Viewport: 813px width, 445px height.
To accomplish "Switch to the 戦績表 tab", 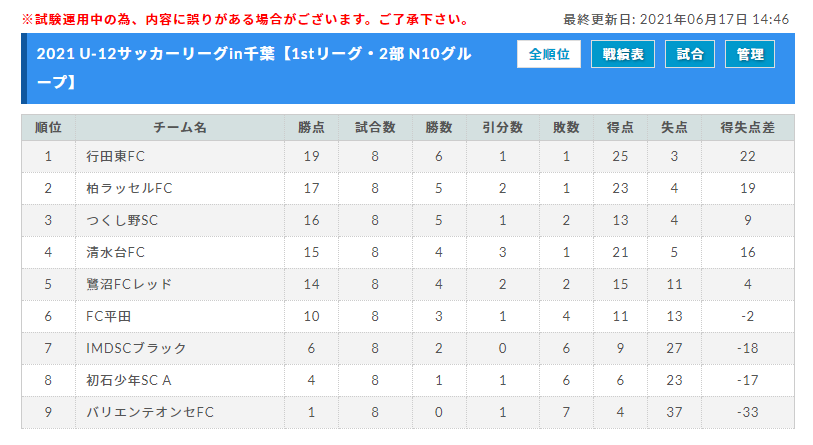I will (x=623, y=54).
